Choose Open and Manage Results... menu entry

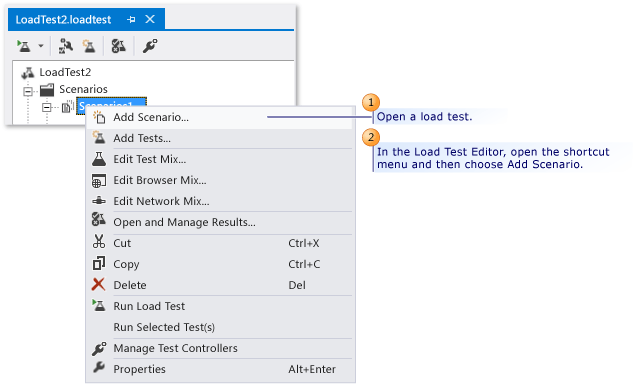[x=220, y=222]
